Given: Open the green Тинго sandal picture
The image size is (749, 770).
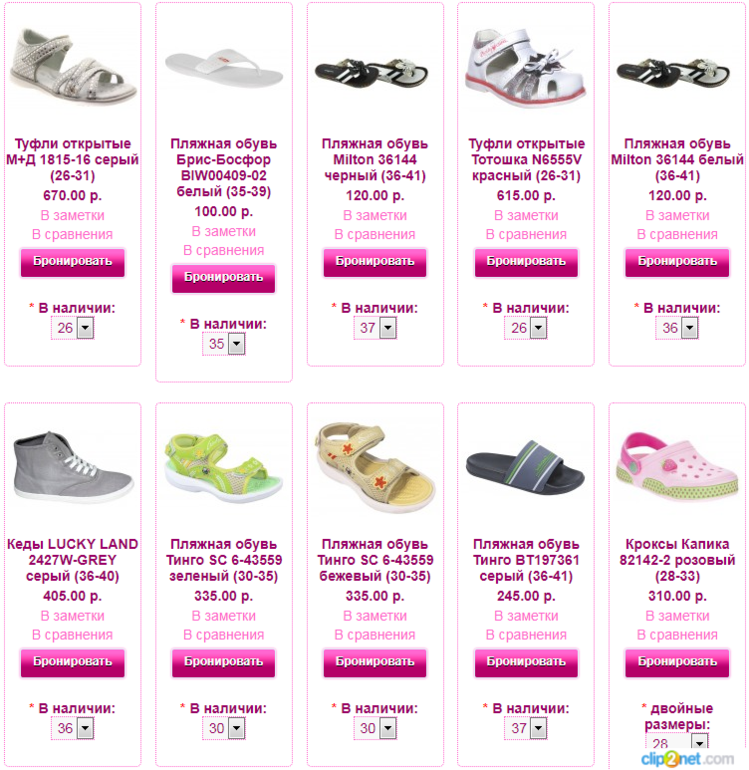Looking at the screenshot, I should (x=224, y=468).
